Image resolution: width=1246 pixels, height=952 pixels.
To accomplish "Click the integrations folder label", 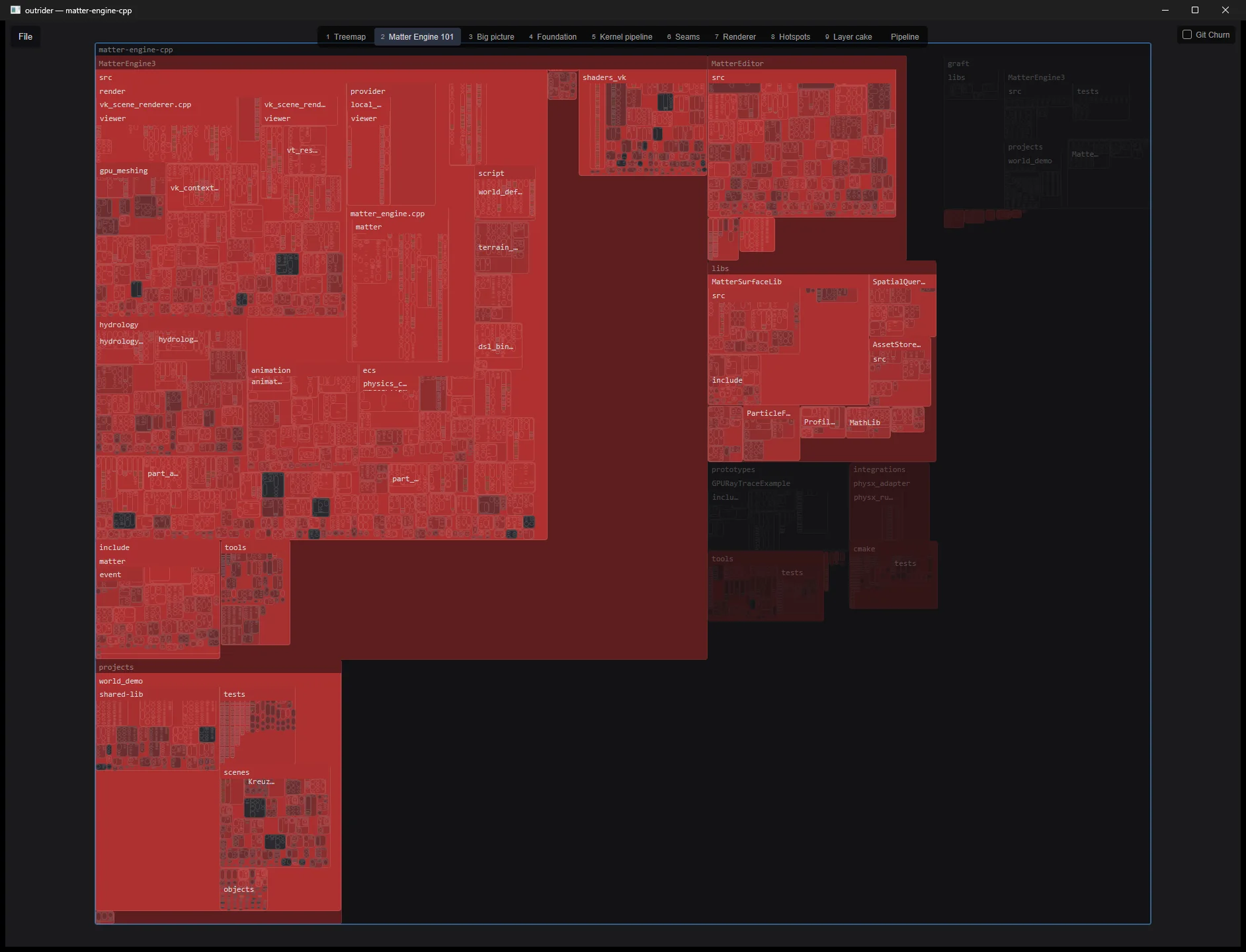I will pos(880,469).
